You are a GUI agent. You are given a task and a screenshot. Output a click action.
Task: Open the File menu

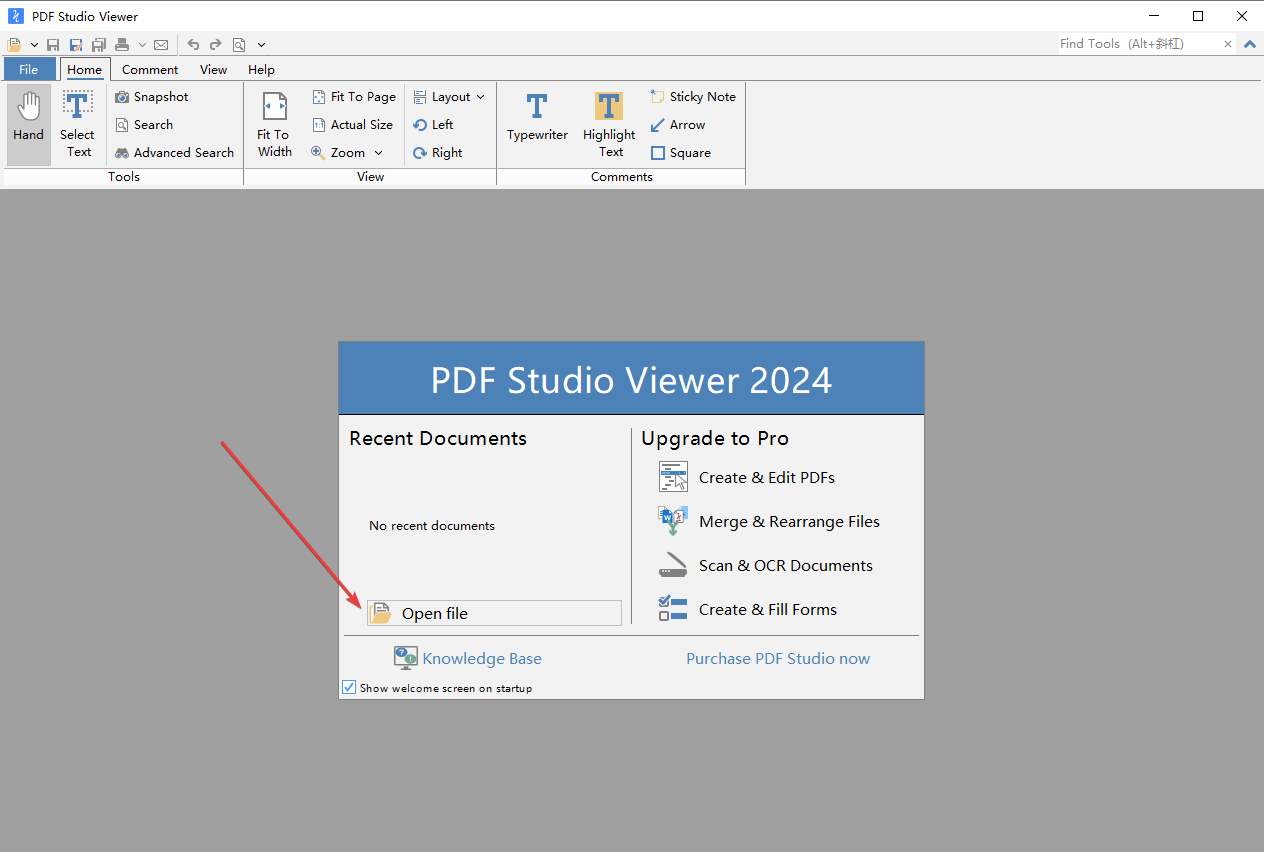point(29,69)
